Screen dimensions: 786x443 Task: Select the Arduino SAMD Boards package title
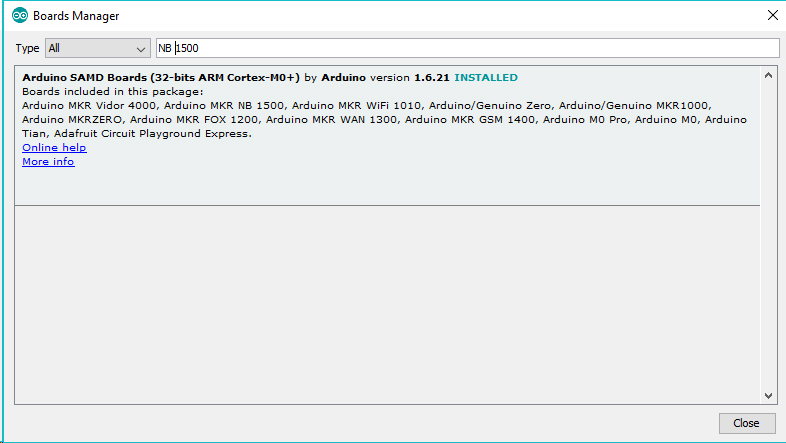pos(161,78)
